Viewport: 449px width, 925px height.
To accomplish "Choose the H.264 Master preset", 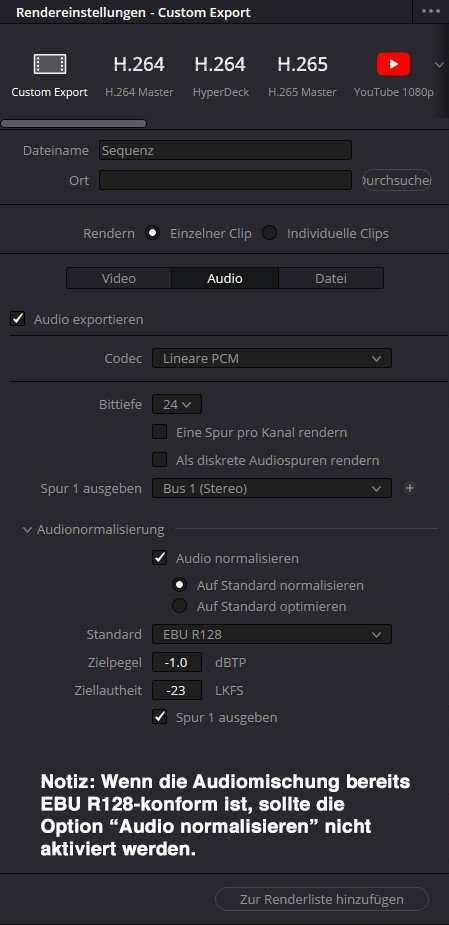I will click(x=139, y=76).
